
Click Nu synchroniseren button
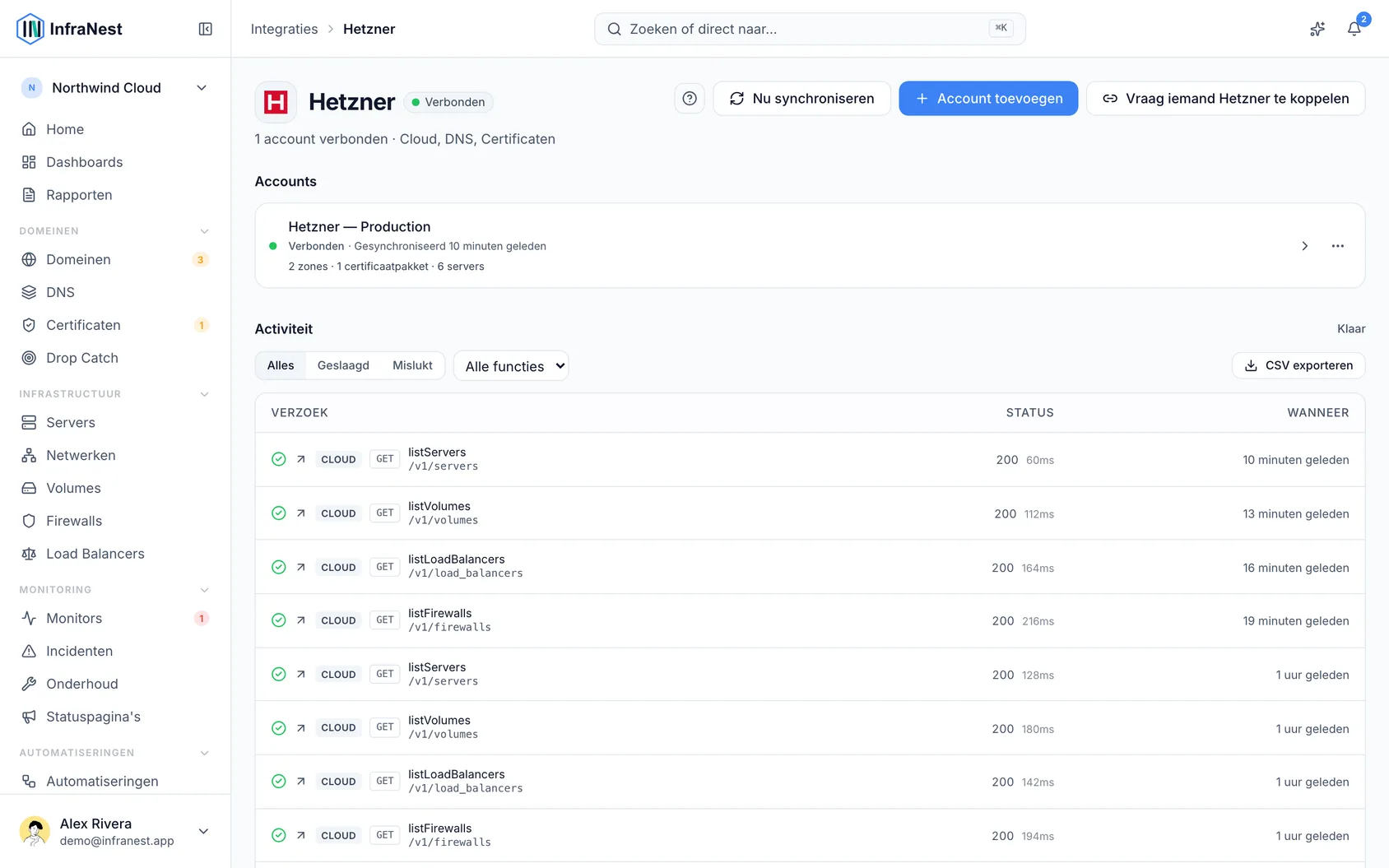point(801,99)
